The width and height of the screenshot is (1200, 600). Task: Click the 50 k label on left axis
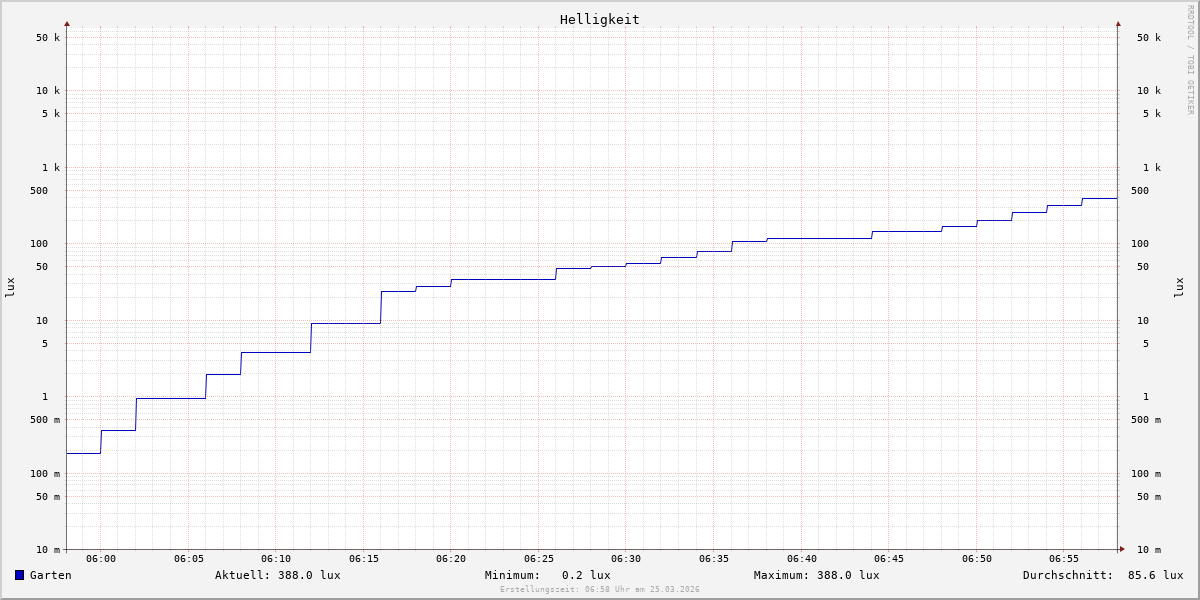48,38
